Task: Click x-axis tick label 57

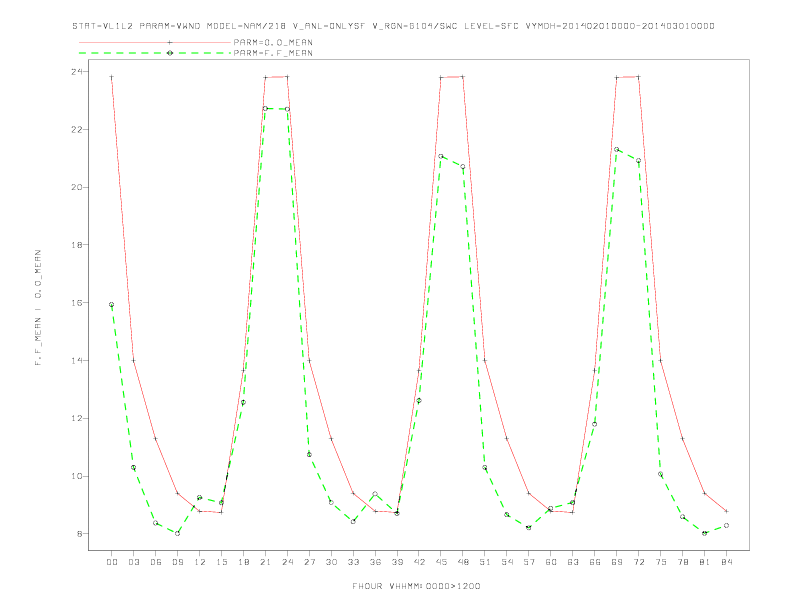Action: click(529, 562)
